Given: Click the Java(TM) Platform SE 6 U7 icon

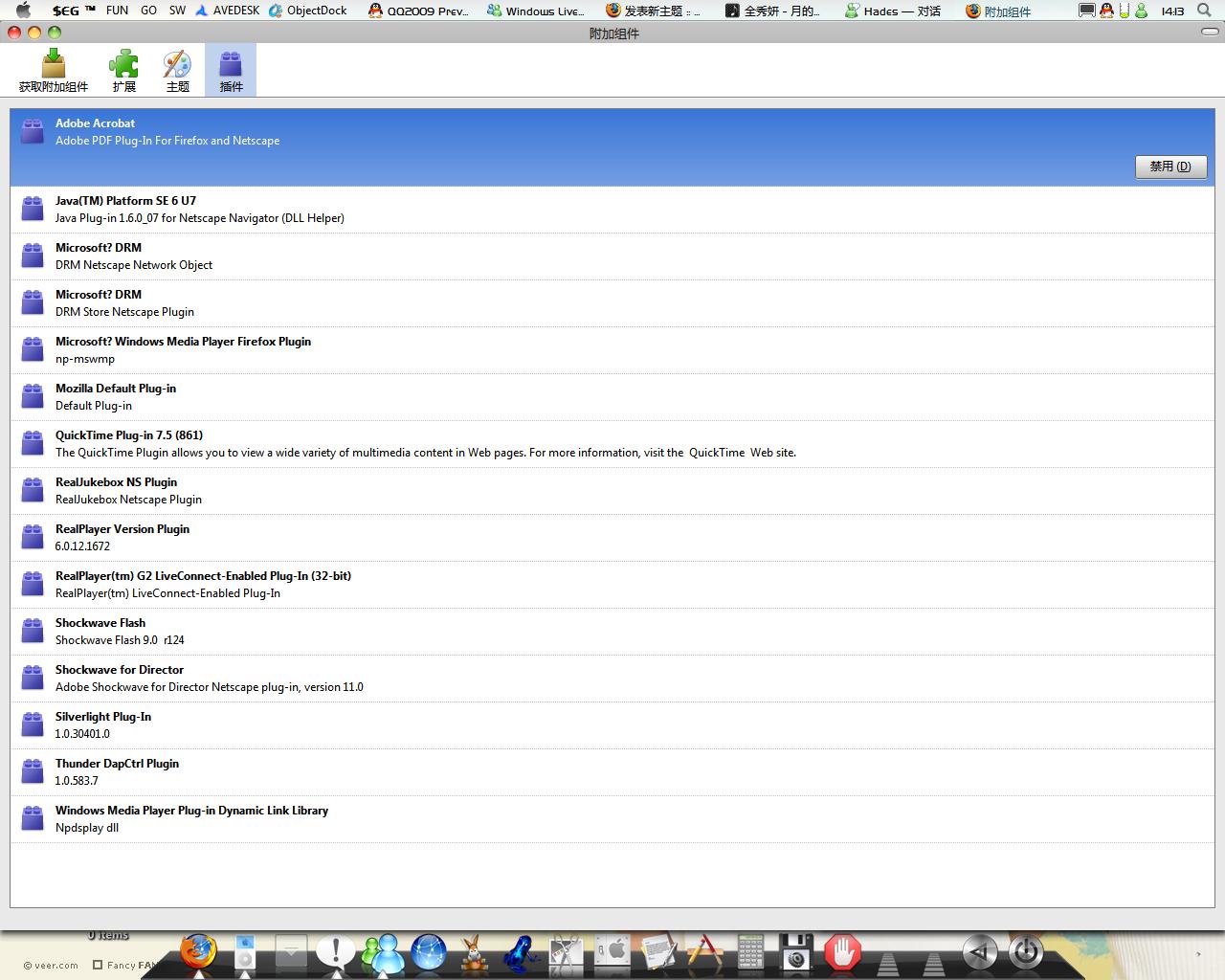Looking at the screenshot, I should 33,209.
